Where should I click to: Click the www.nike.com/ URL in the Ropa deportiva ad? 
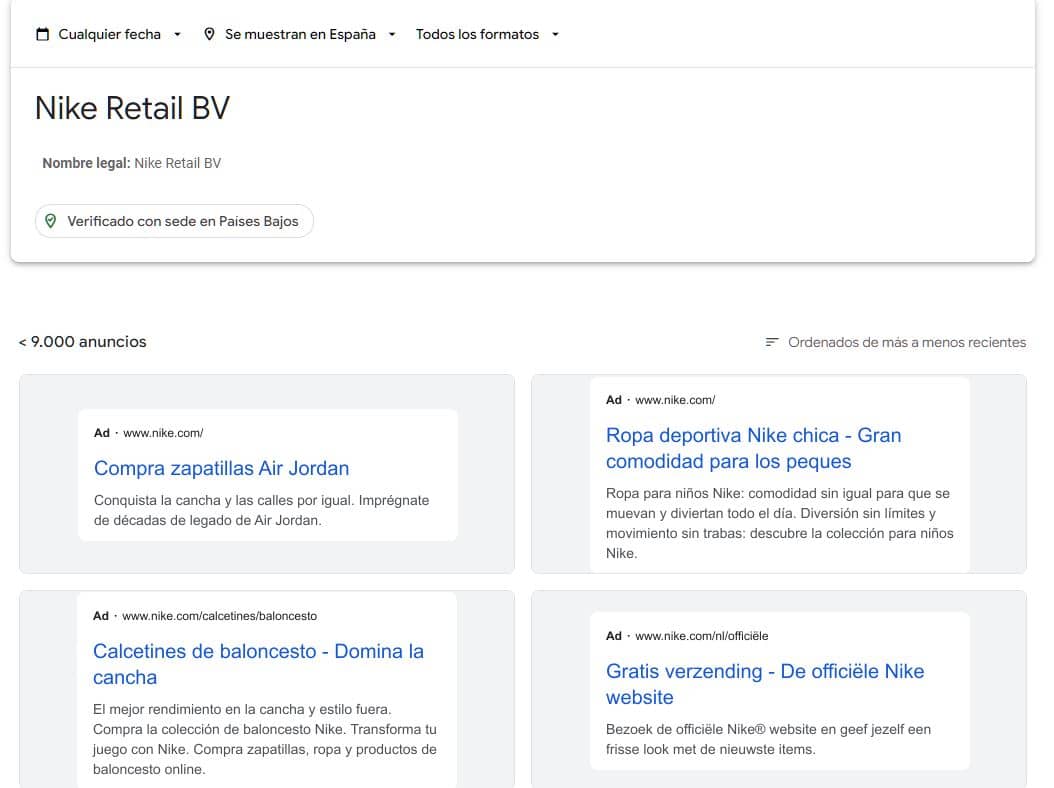675,400
